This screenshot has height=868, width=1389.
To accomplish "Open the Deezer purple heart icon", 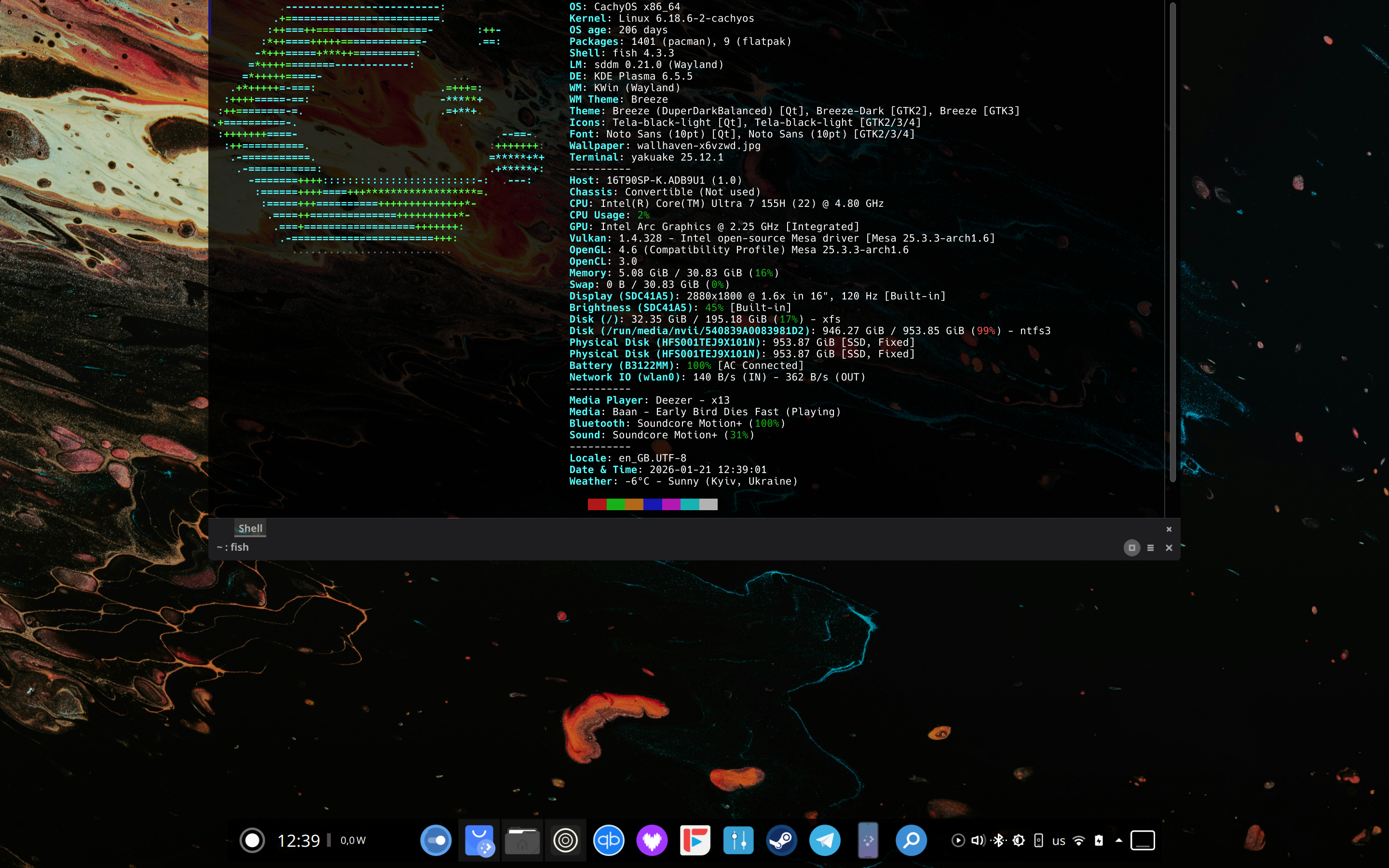I will coord(652,841).
